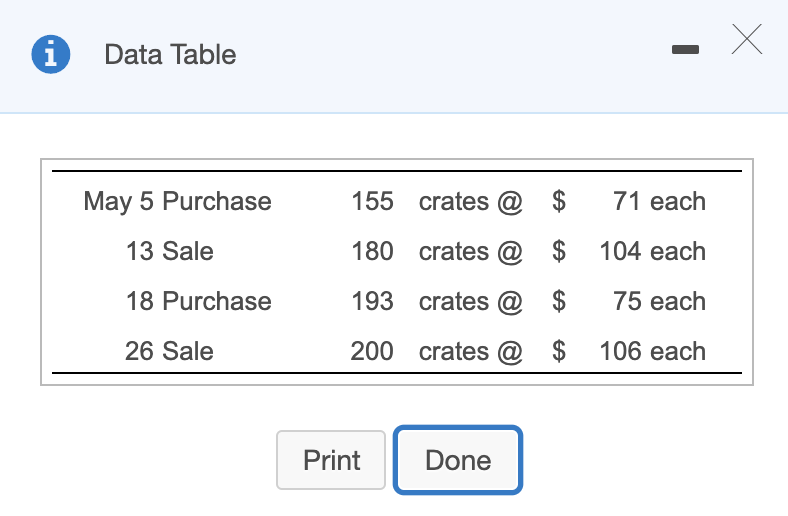Screen dimensions: 788x516
Task: Click the 75 each price
Action: tap(659, 301)
